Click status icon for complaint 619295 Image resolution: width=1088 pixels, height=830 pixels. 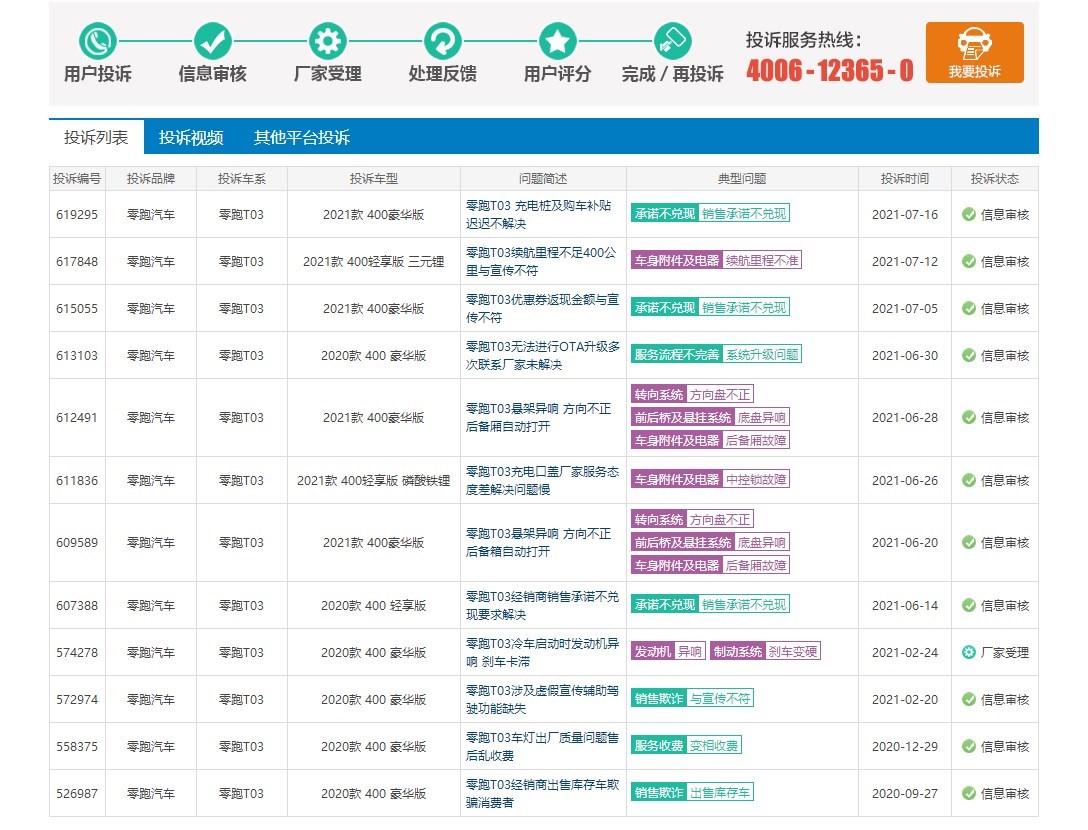(969, 214)
